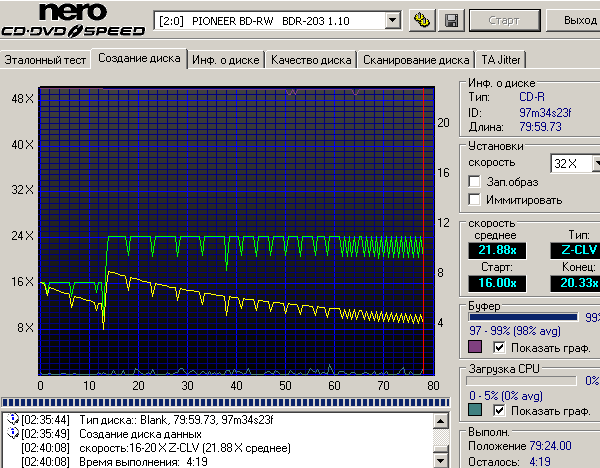Switch to the Эталонный тест tab
Screen dimensions: 600x468
tap(45, 60)
